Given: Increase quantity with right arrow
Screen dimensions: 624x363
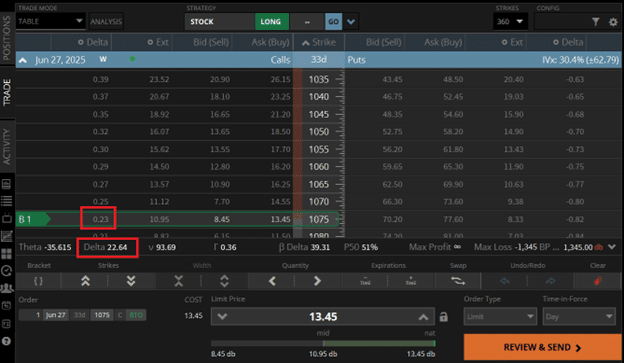Looking at the screenshot, I should pos(317,281).
